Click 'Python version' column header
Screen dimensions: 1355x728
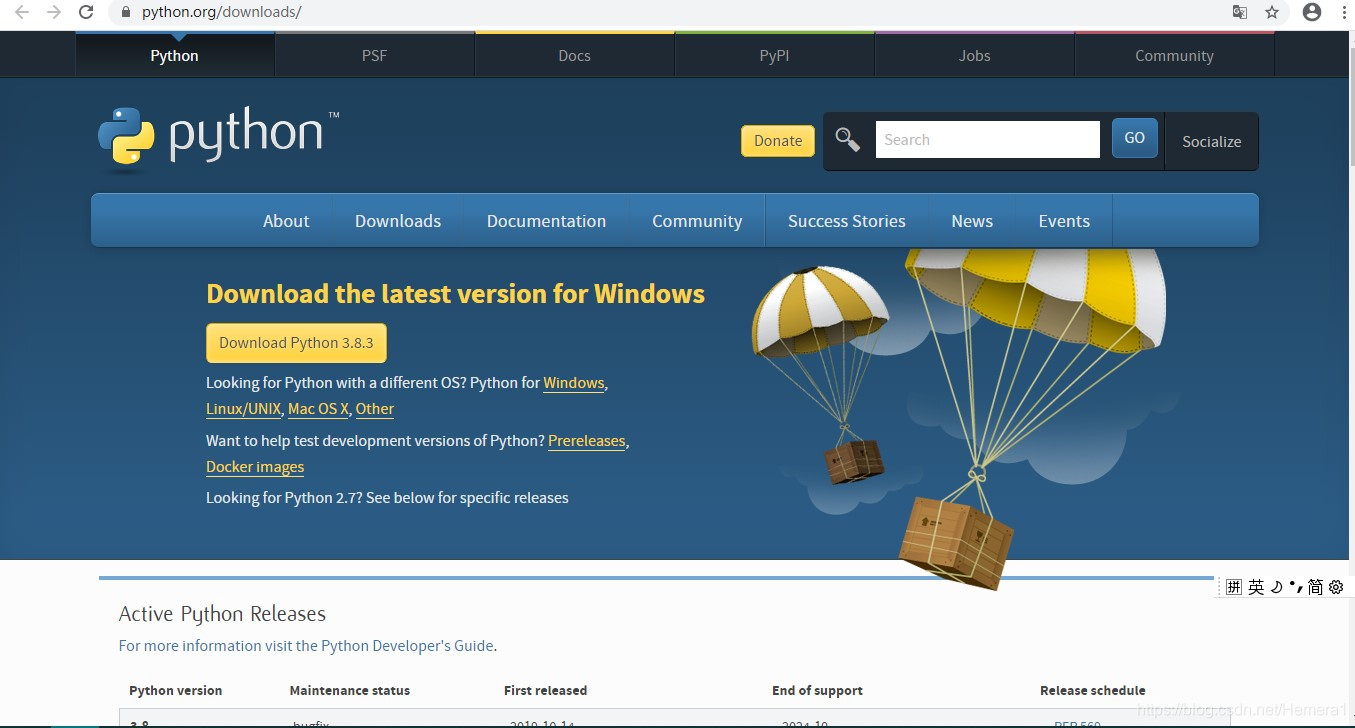coord(176,690)
